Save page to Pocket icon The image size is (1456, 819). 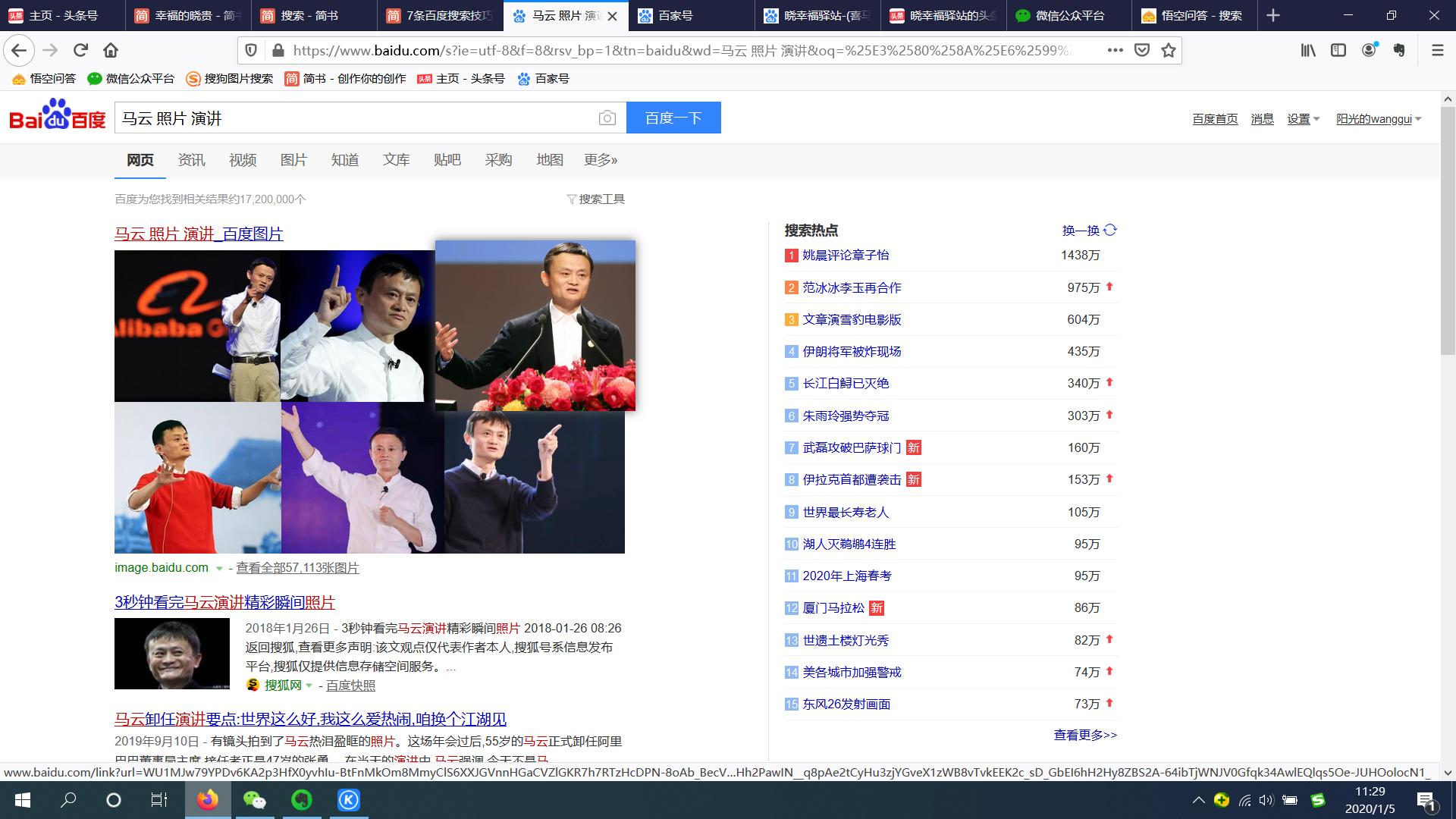point(1141,50)
